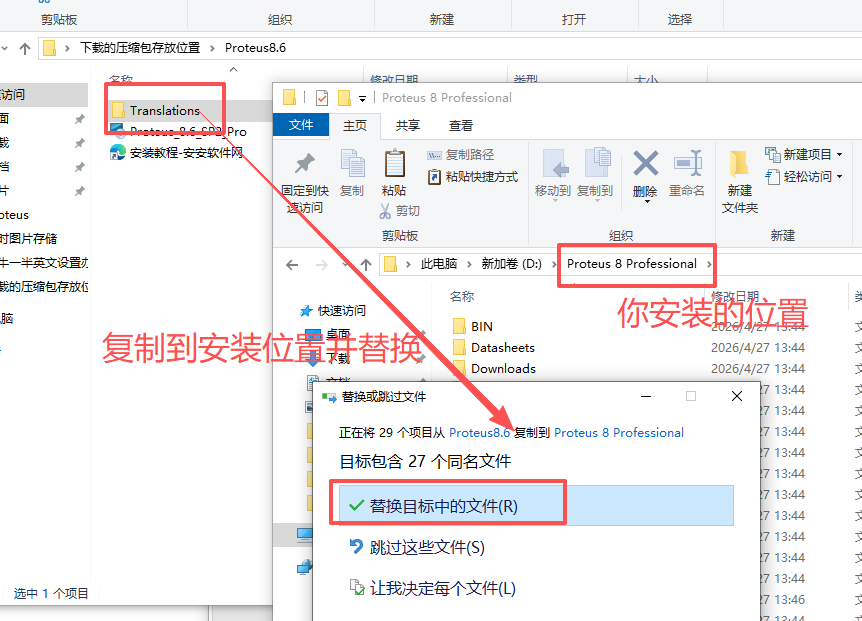Click the New folder icon in title bar
Screen dimensions: 862x621
pyautogui.click(x=344, y=98)
